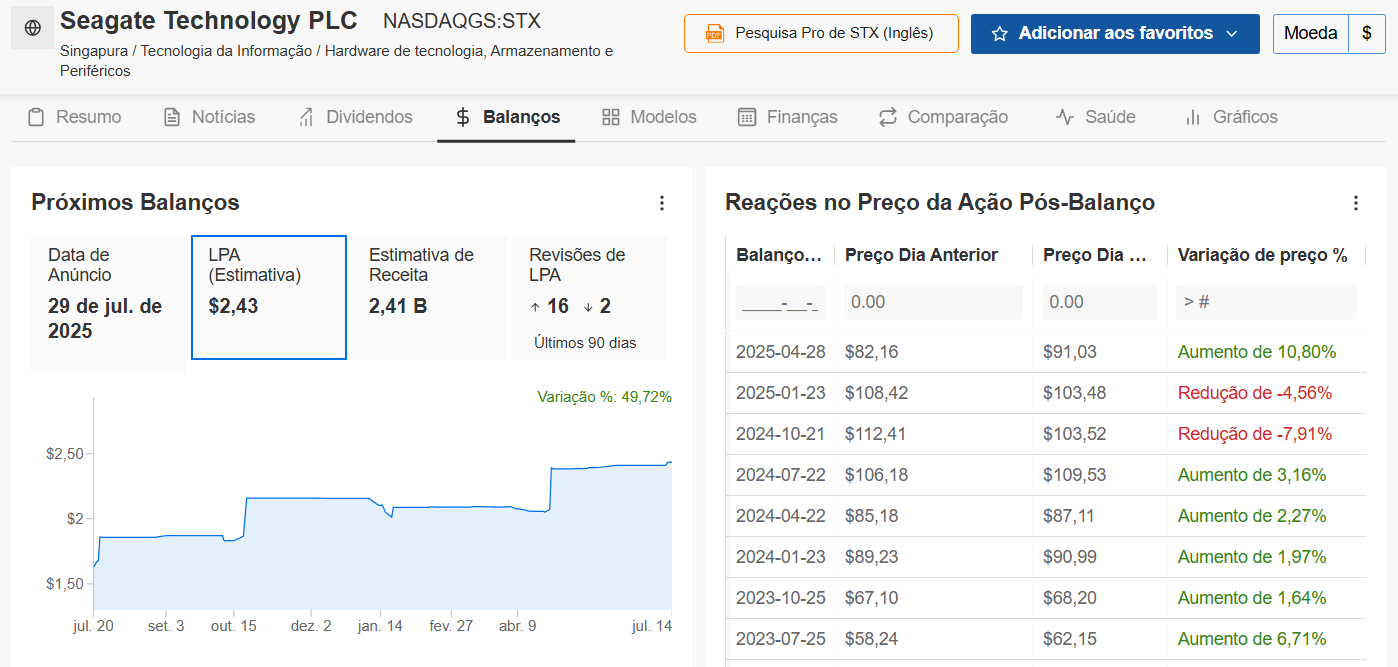
Task: Open the Resumo tab
Action: point(74,117)
